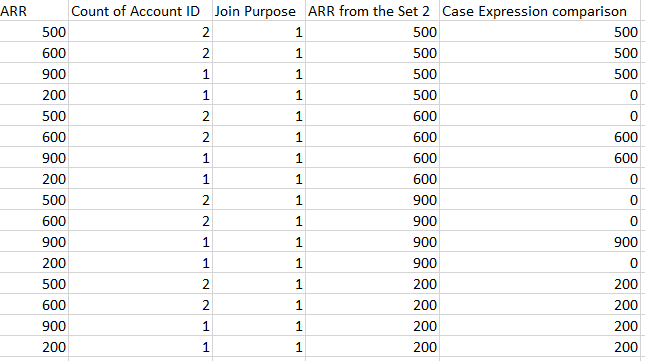Click ARR from Set 2 in ninth row
Screen dimensions: 645x361
click(372, 200)
